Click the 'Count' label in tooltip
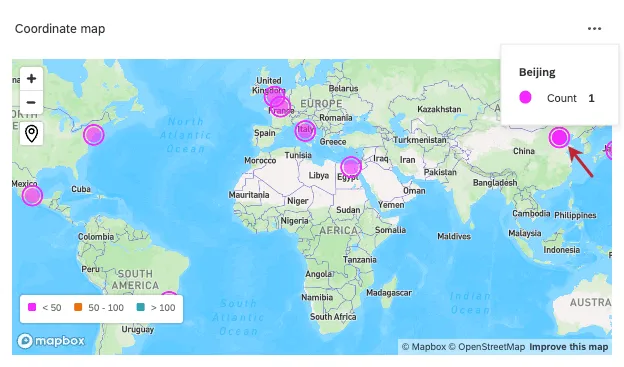 562,98
